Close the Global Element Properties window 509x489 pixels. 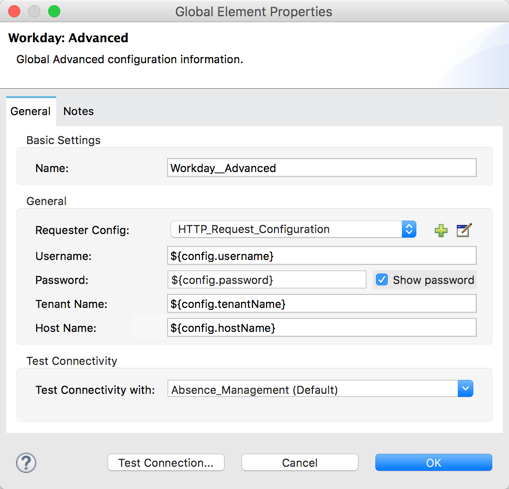pyautogui.click(x=14, y=11)
